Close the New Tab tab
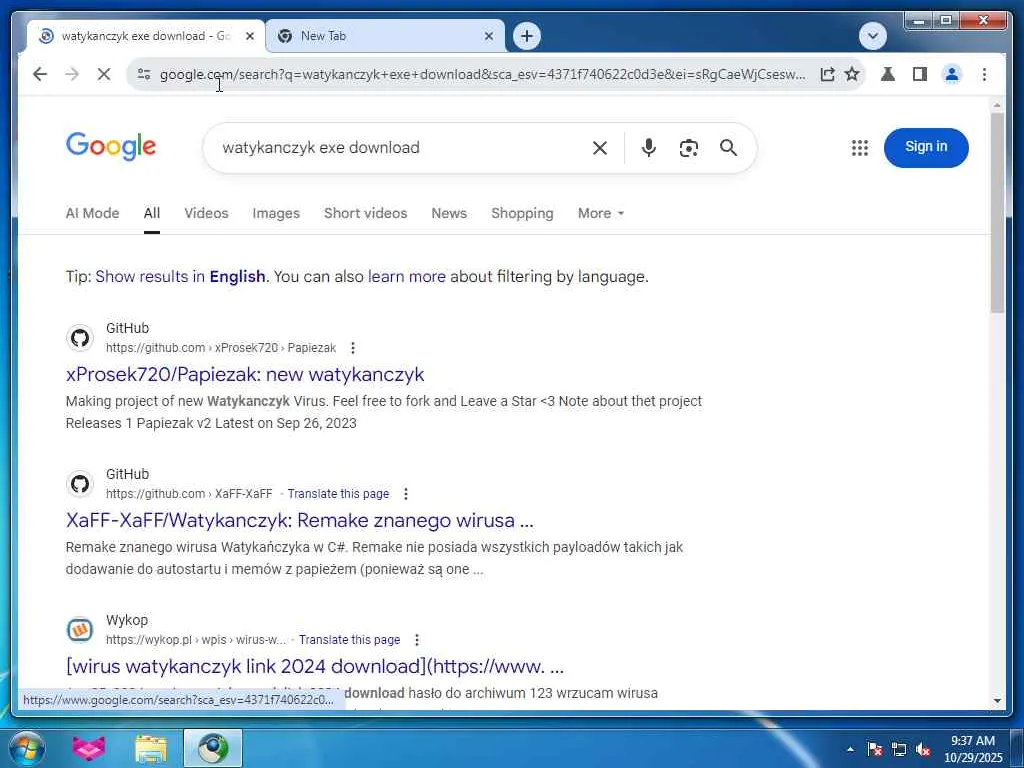The height and width of the screenshot is (768, 1024). click(488, 36)
